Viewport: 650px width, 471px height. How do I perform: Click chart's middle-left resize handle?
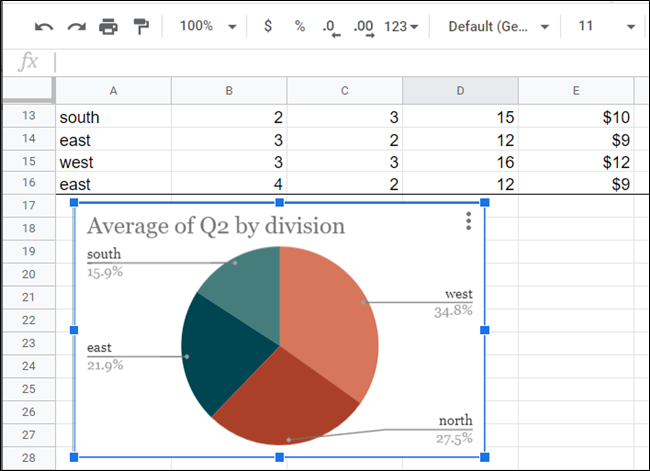pos(74,330)
